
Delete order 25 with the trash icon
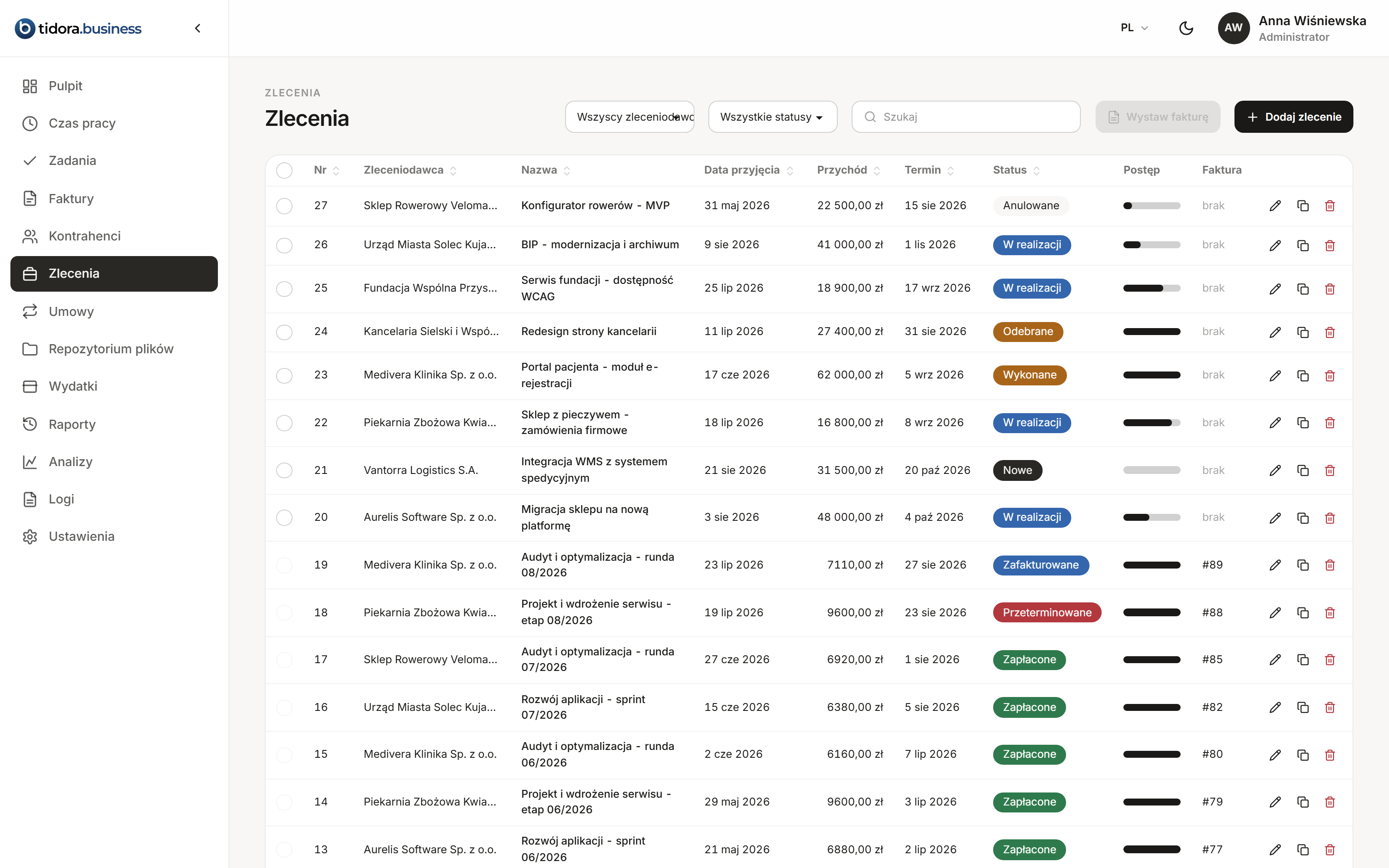[x=1329, y=289]
